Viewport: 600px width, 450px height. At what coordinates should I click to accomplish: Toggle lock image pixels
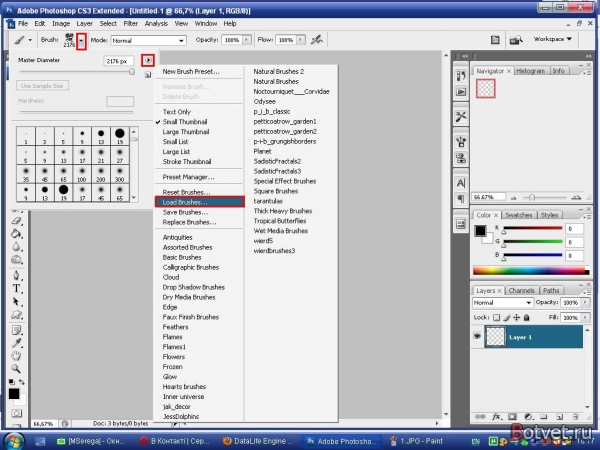pos(507,317)
